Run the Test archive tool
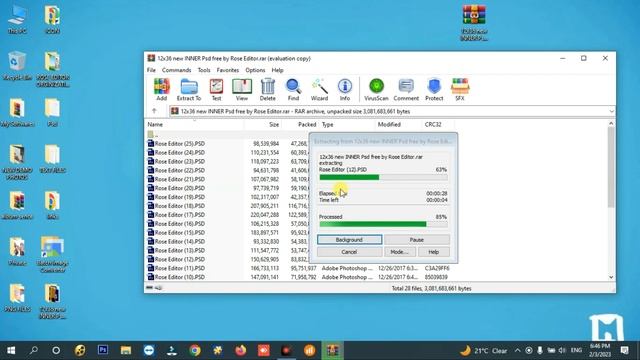This screenshot has height=360, width=640. point(216,89)
